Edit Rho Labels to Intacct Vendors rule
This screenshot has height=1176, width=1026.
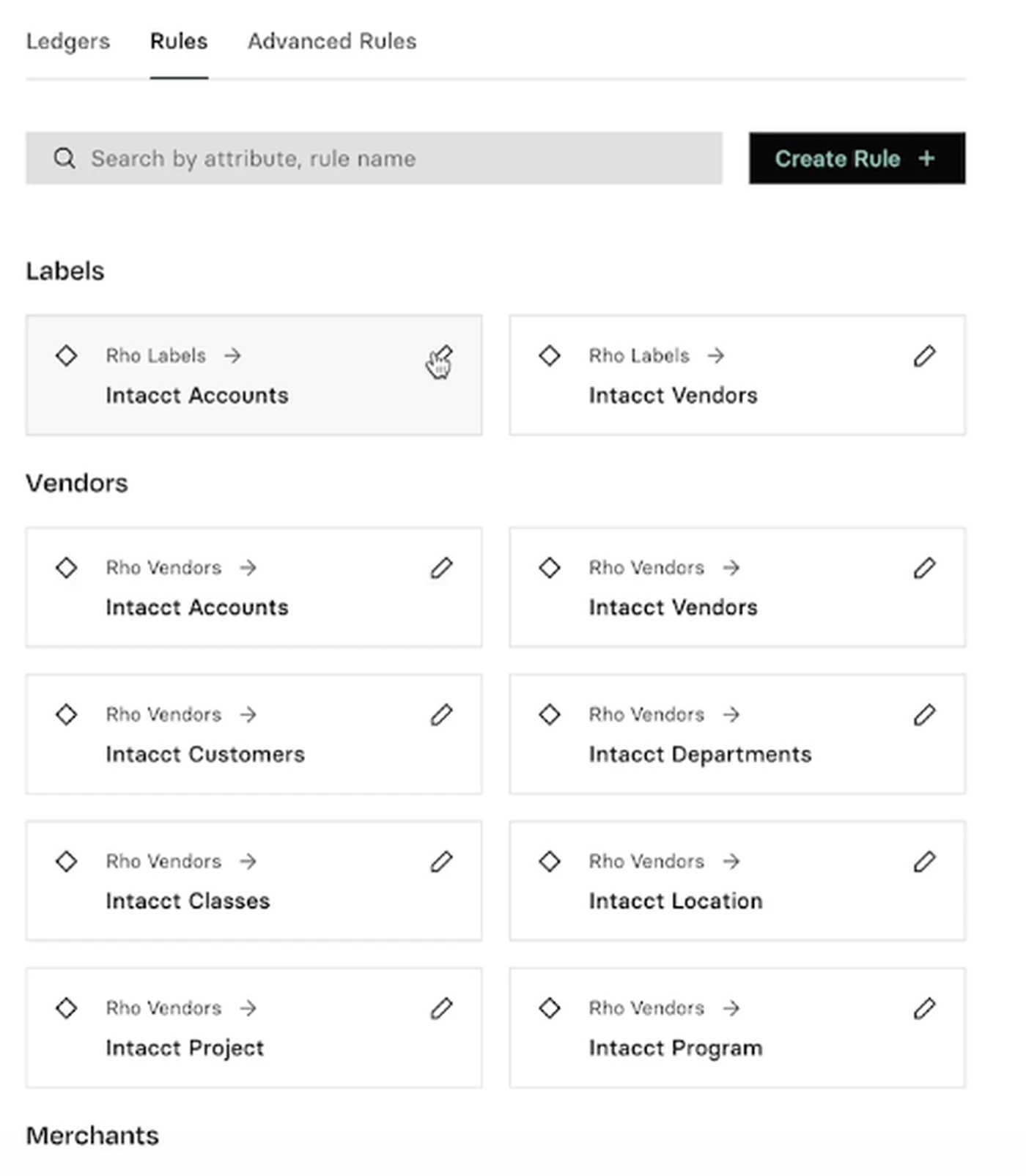click(924, 356)
